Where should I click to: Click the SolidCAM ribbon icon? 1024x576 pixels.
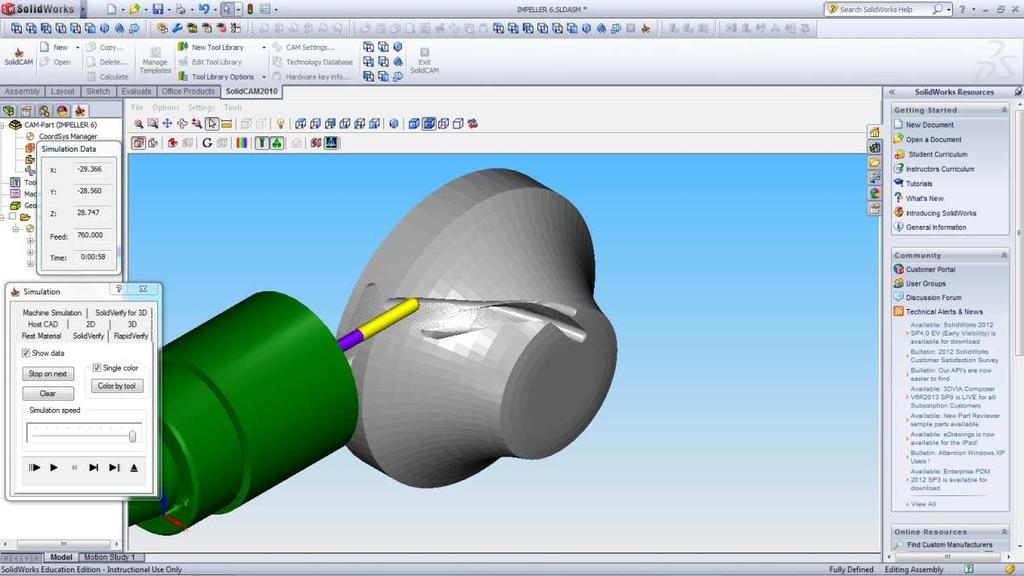(18, 56)
